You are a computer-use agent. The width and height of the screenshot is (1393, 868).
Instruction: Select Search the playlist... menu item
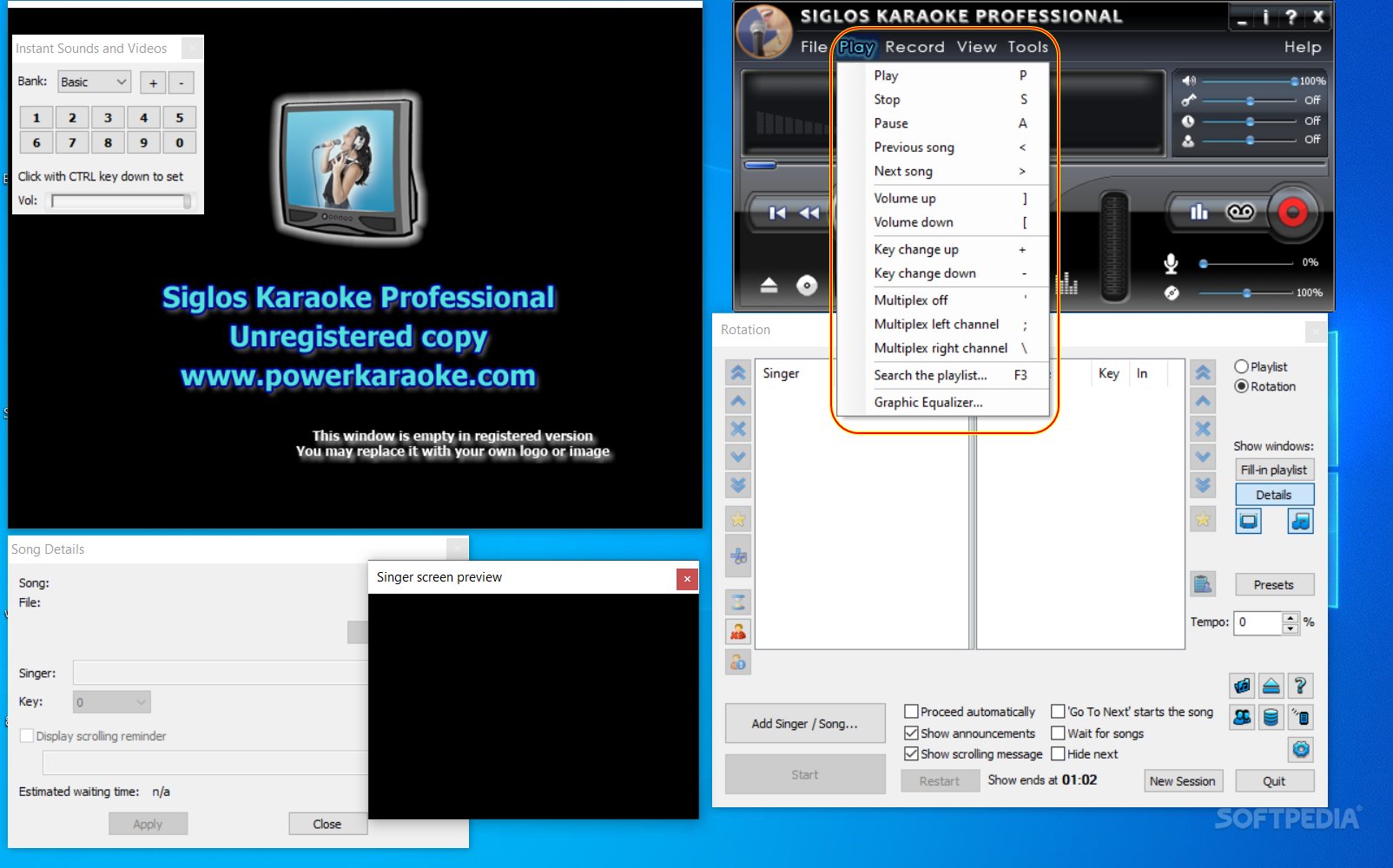[942, 375]
